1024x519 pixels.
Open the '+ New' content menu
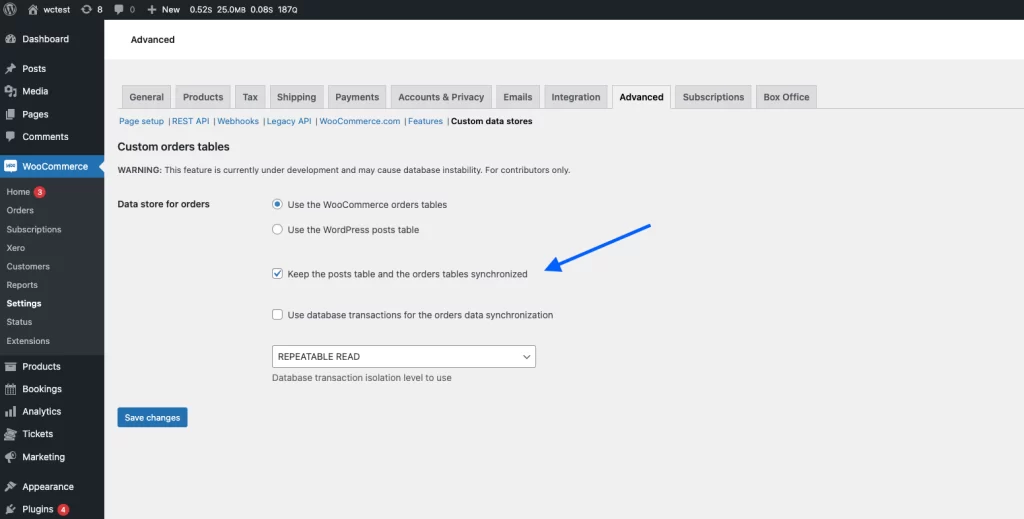(x=163, y=9)
